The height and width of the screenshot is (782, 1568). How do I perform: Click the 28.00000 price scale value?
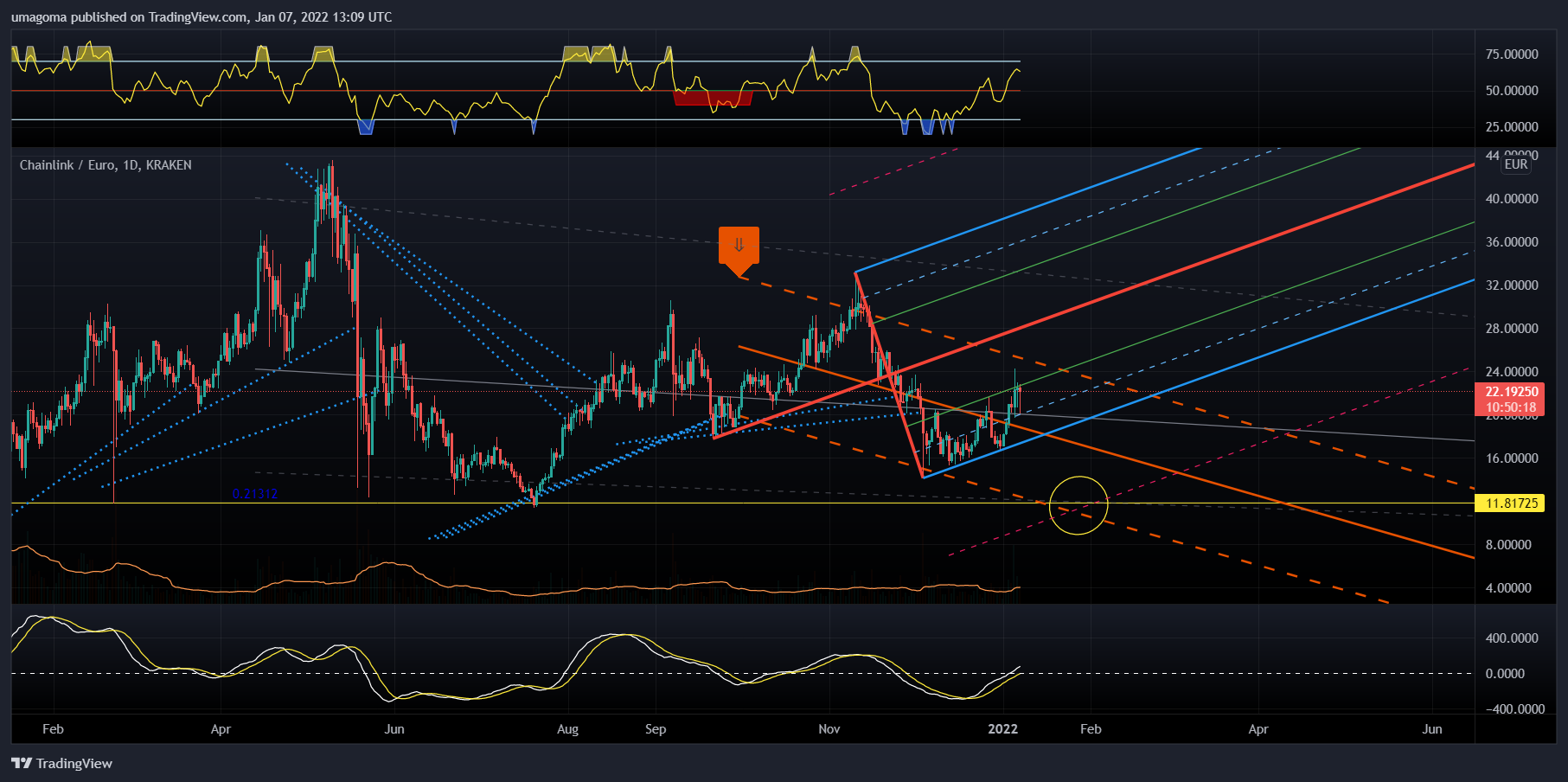click(1512, 328)
